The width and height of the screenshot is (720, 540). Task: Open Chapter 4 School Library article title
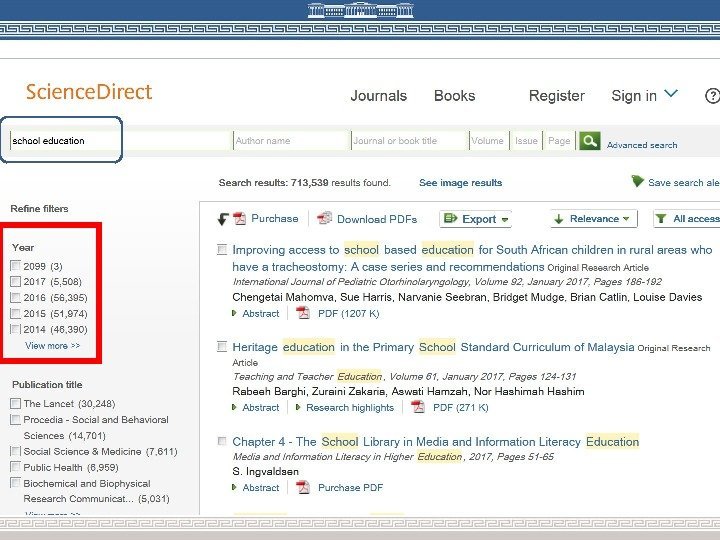click(435, 442)
